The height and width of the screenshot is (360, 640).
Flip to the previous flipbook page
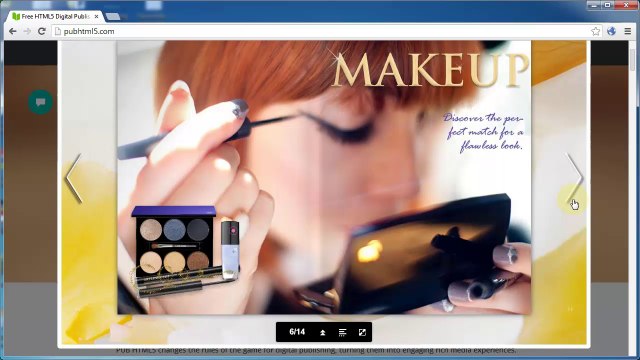coord(73,178)
